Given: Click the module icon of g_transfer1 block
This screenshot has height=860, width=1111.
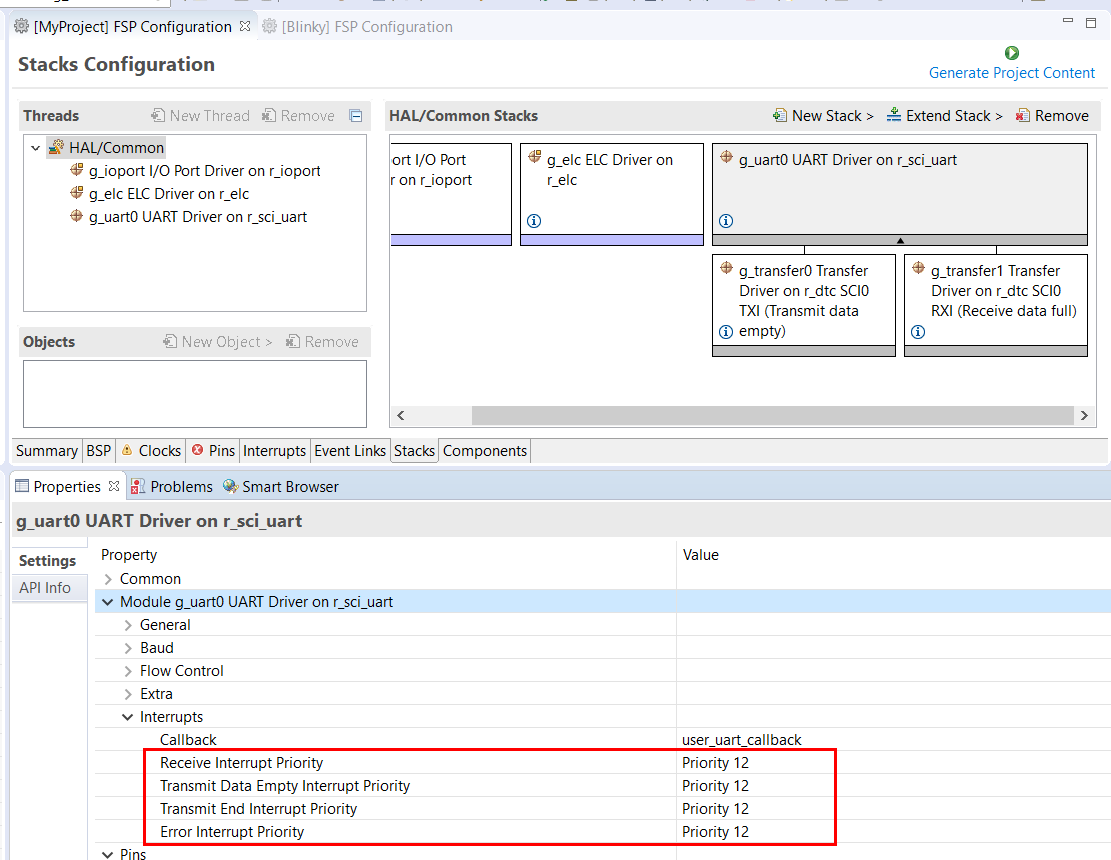Looking at the screenshot, I should point(918,268).
